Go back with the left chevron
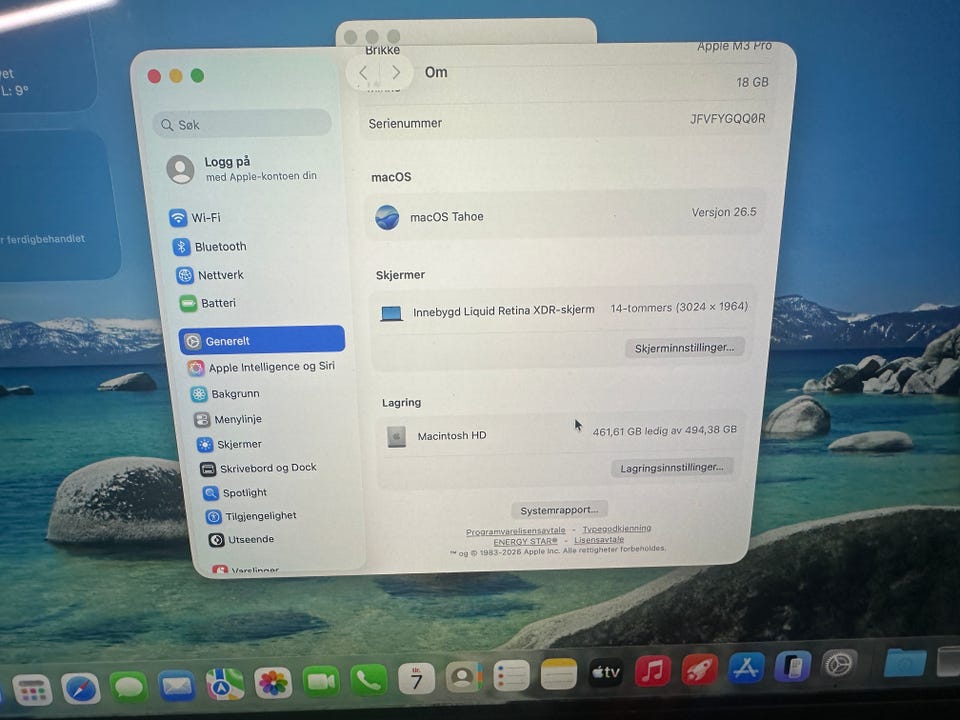The height and width of the screenshot is (720, 960). point(363,73)
